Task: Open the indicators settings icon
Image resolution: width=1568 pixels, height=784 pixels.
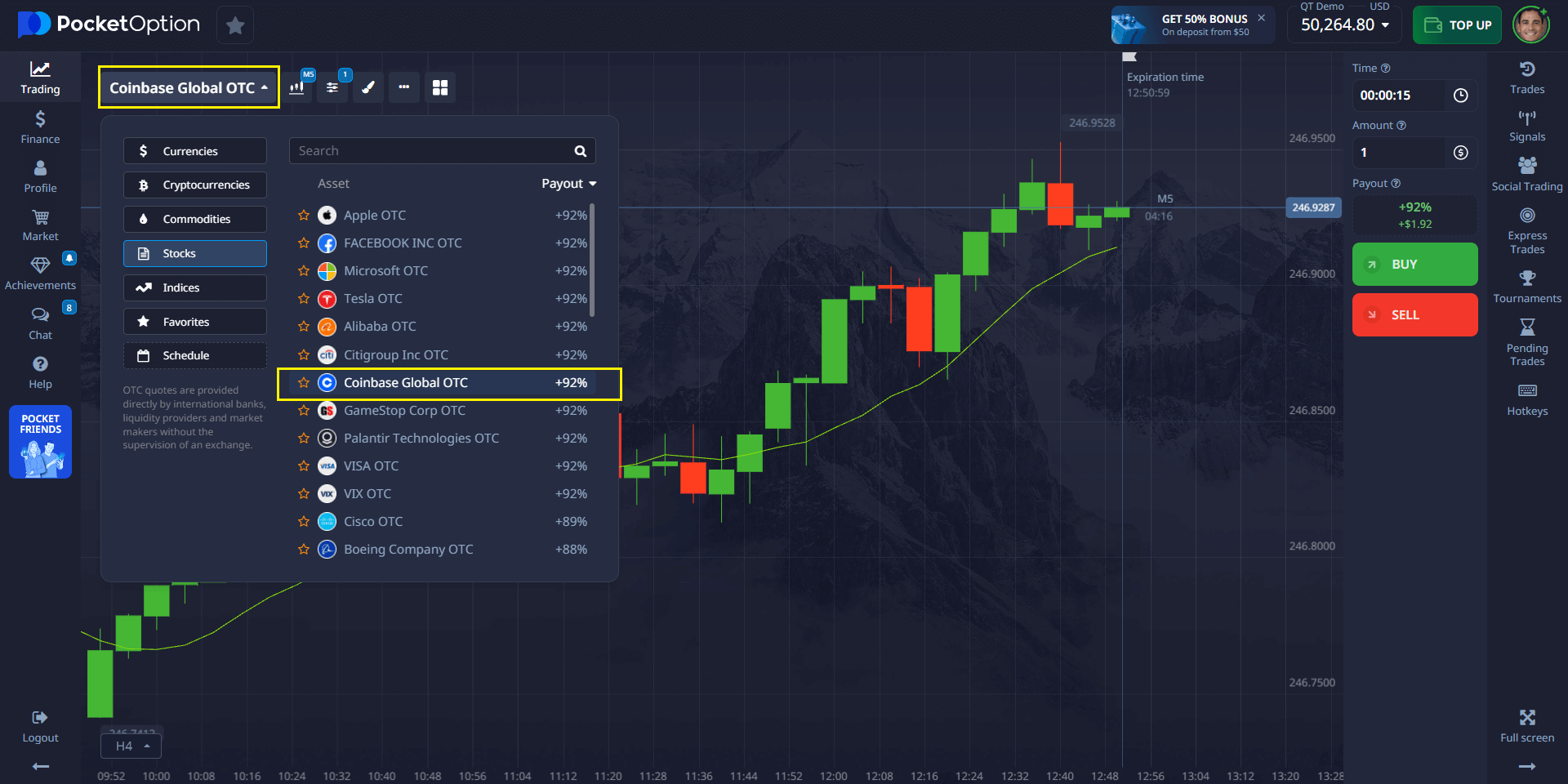Action: 332,87
